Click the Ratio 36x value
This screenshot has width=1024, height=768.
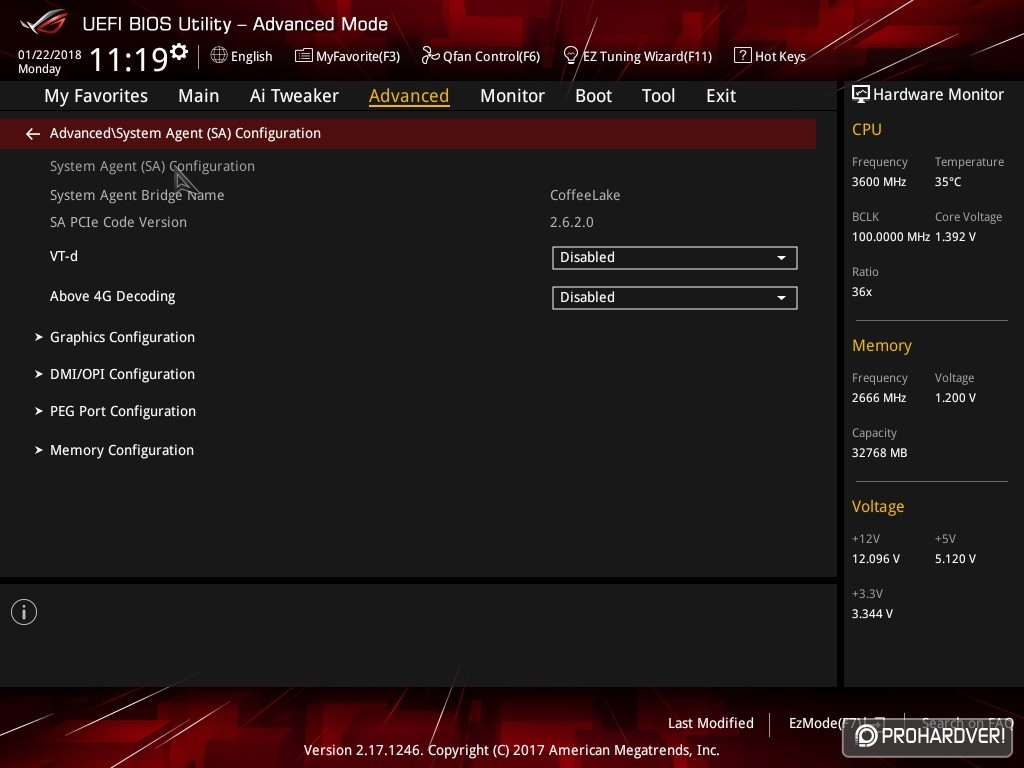point(862,292)
